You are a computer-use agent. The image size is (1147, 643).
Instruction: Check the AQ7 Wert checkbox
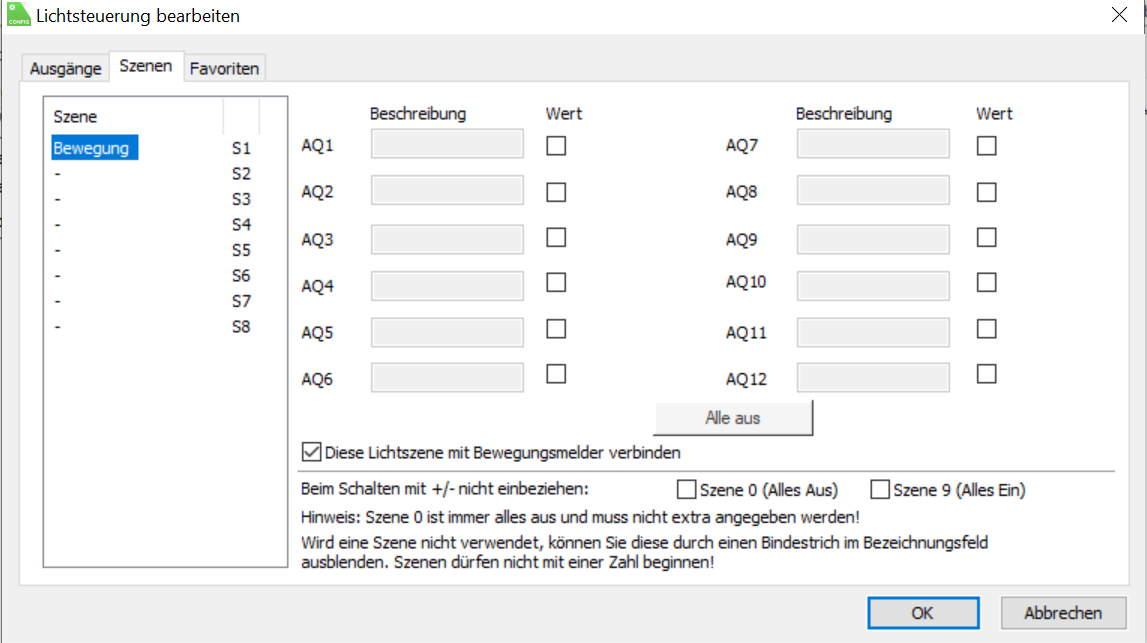click(987, 146)
